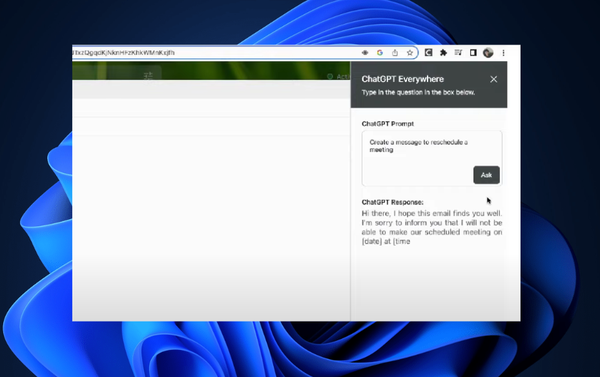Bookmark this page with the star icon
This screenshot has width=600, height=377.
410,53
